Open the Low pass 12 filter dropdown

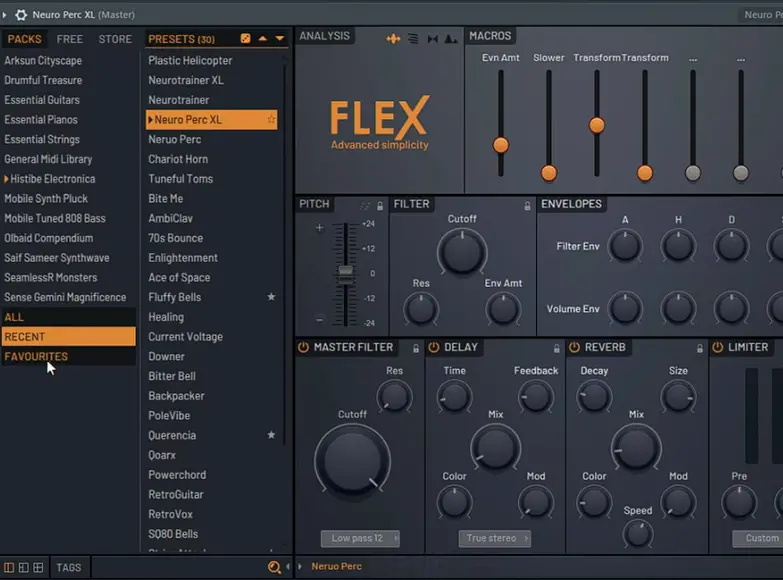point(360,538)
